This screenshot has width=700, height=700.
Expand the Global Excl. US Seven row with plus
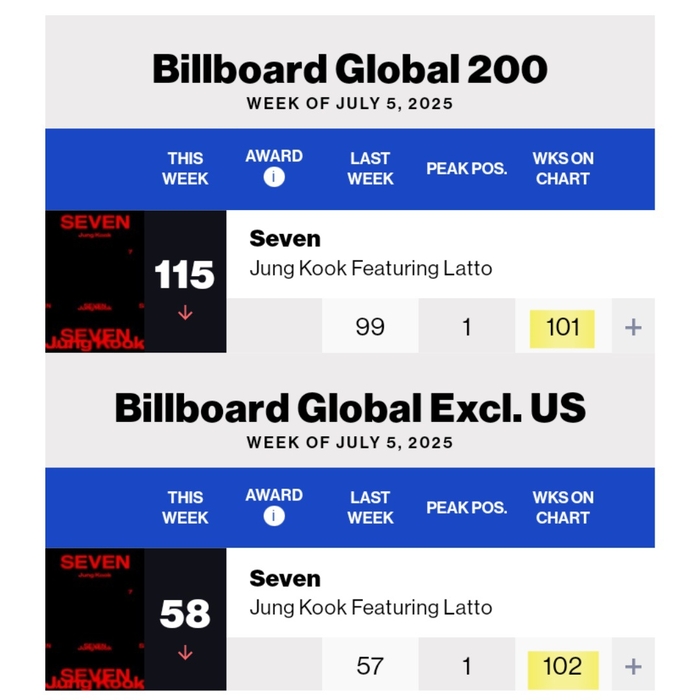[x=633, y=666]
